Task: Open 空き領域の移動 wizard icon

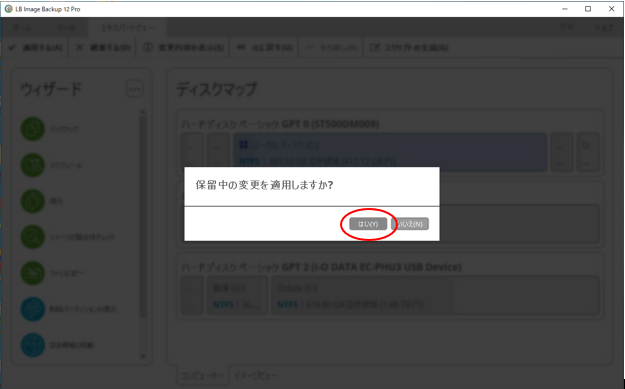Action: click(x=33, y=345)
